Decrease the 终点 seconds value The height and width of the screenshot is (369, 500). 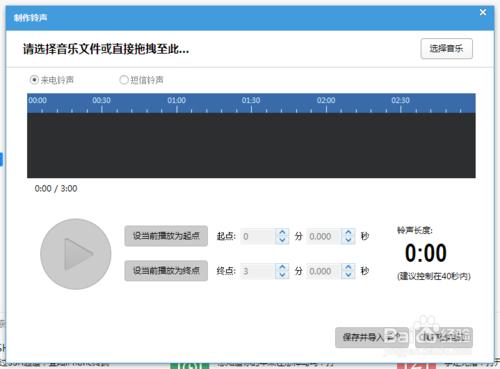(x=348, y=275)
